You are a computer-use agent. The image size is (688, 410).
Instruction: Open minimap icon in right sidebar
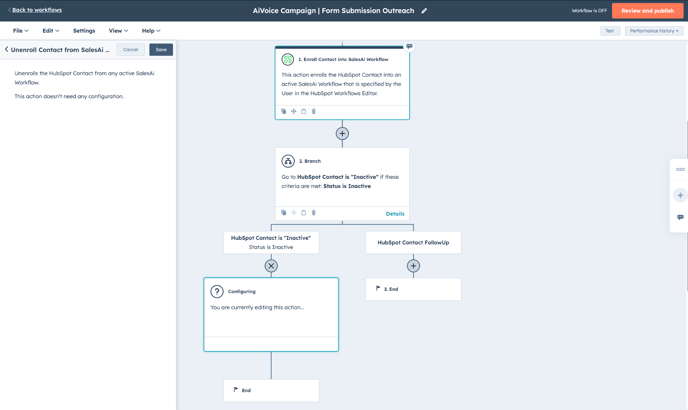point(680,169)
